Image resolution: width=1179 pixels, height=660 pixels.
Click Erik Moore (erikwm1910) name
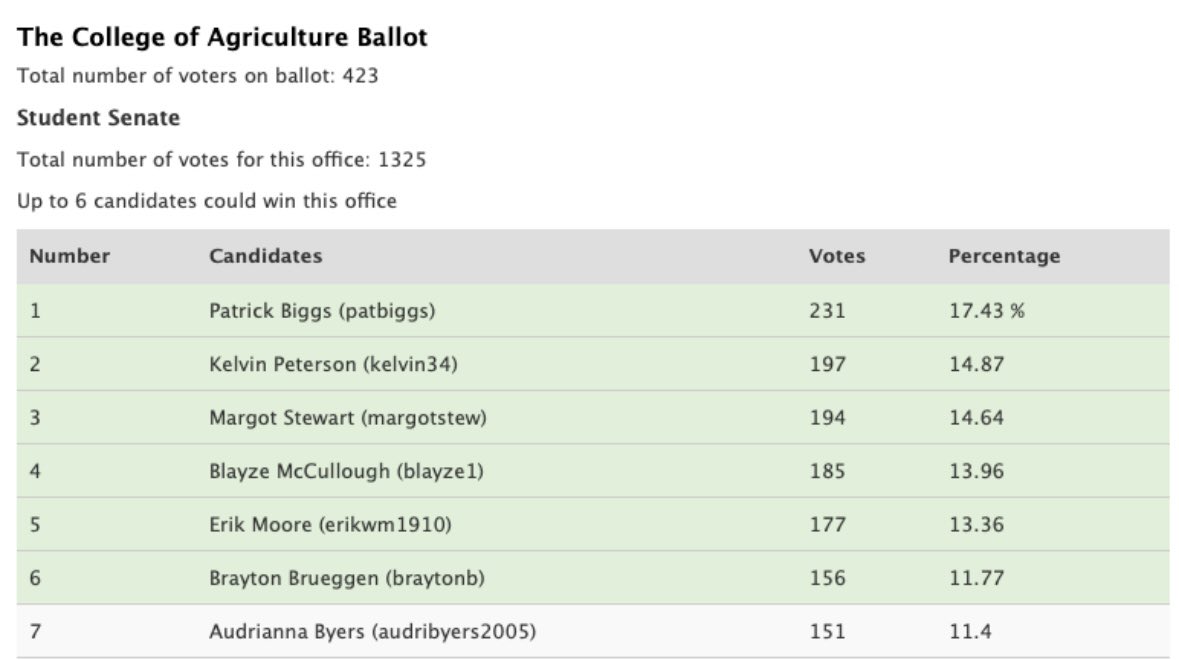click(x=330, y=525)
